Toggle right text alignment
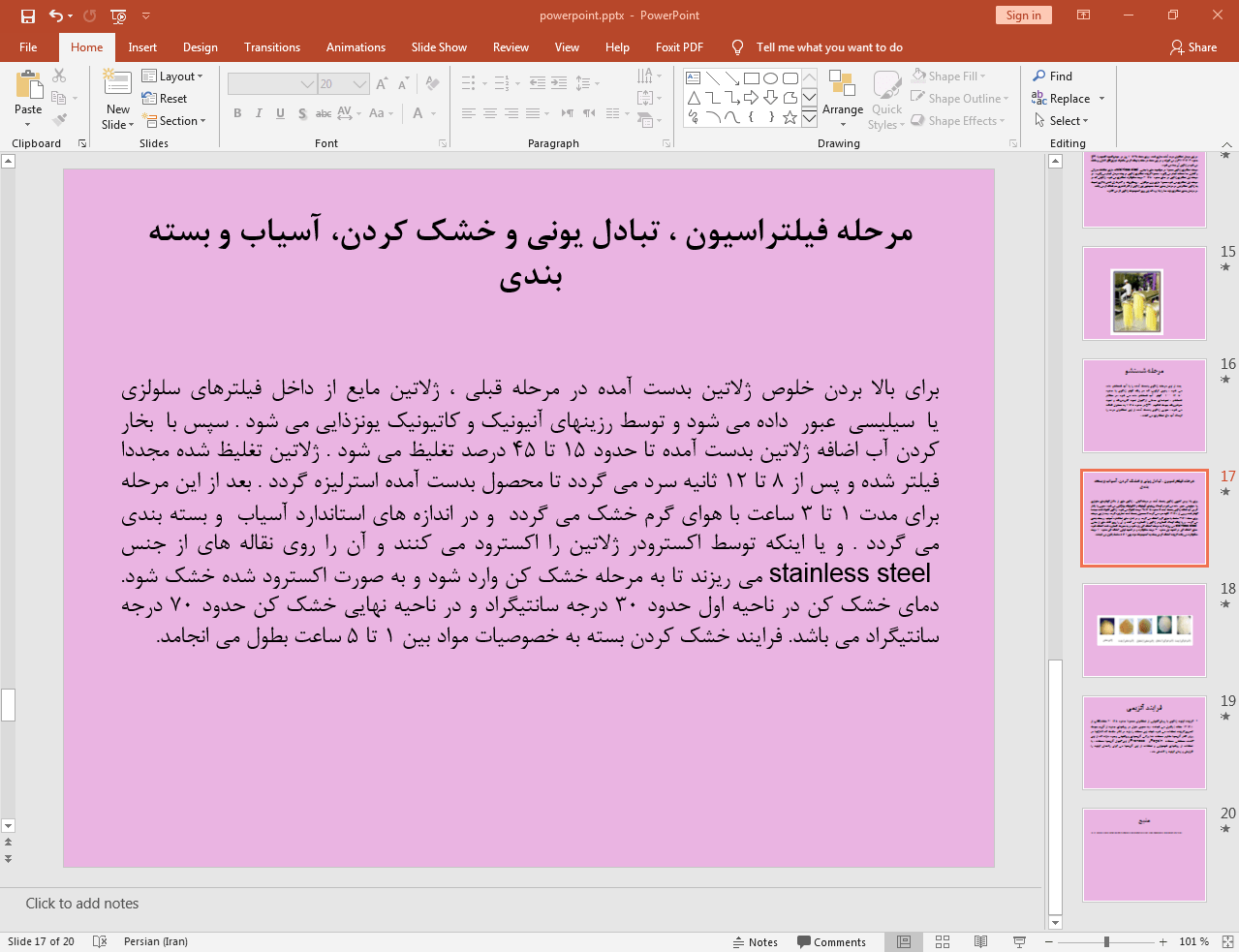This screenshot has height=952, width=1239. (511, 113)
